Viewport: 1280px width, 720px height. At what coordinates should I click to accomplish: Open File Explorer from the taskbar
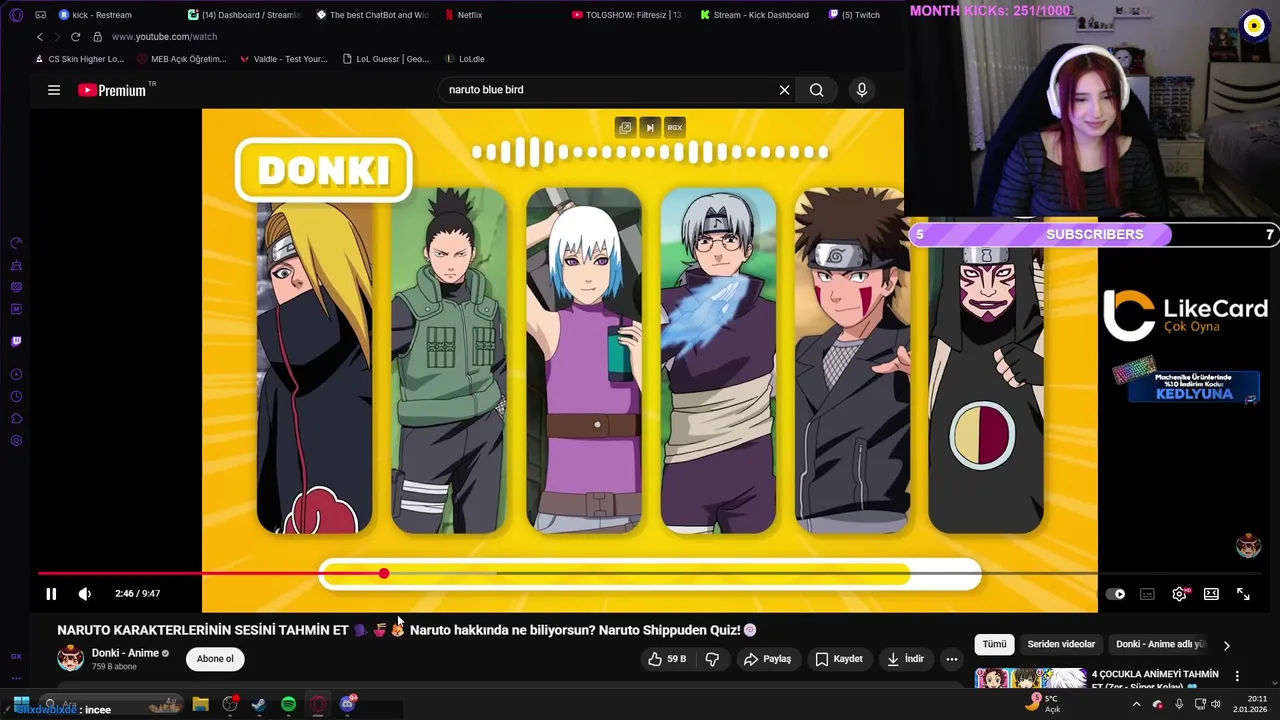pyautogui.click(x=200, y=704)
